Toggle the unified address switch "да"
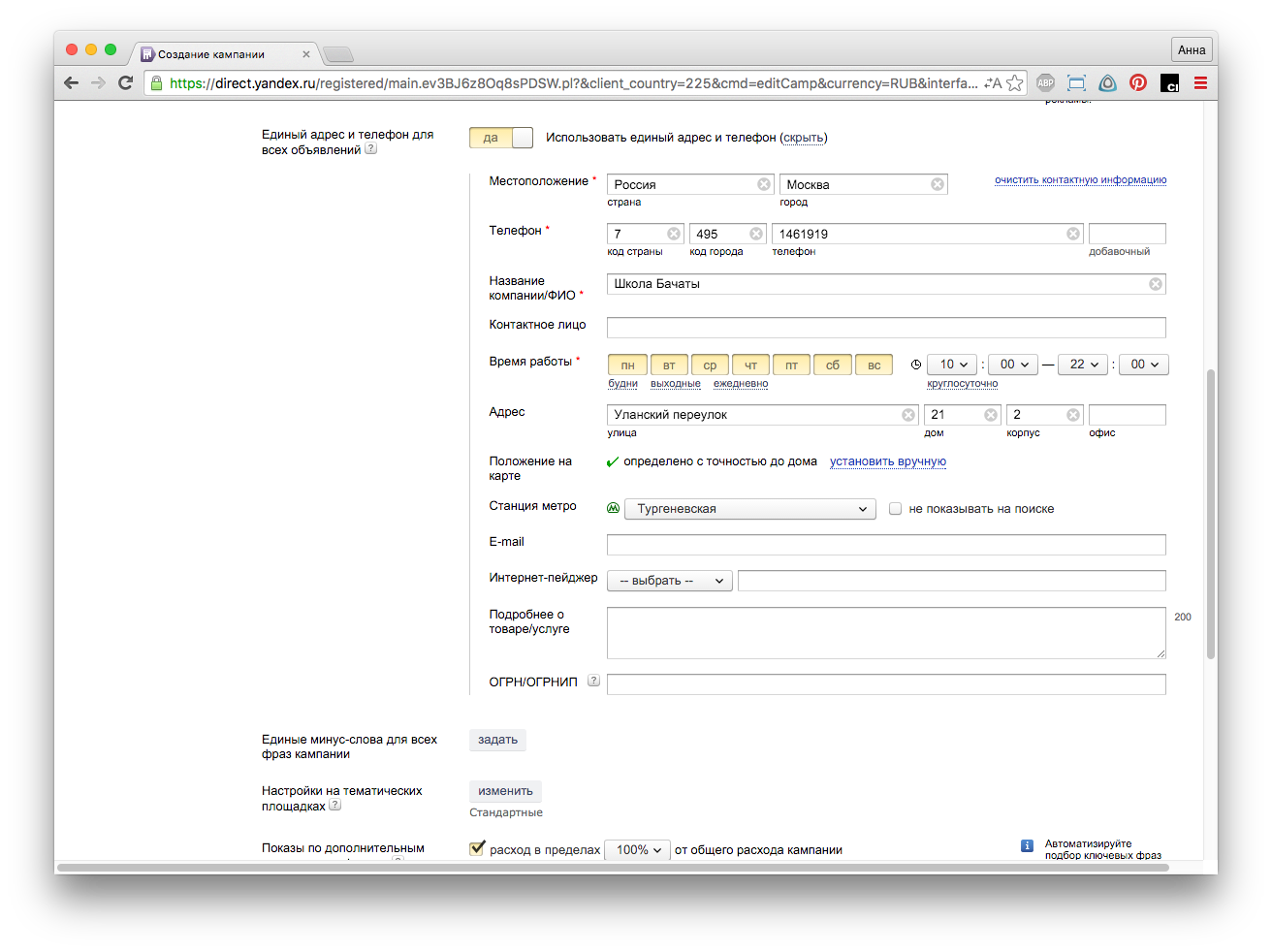The image size is (1272, 952). 501,138
